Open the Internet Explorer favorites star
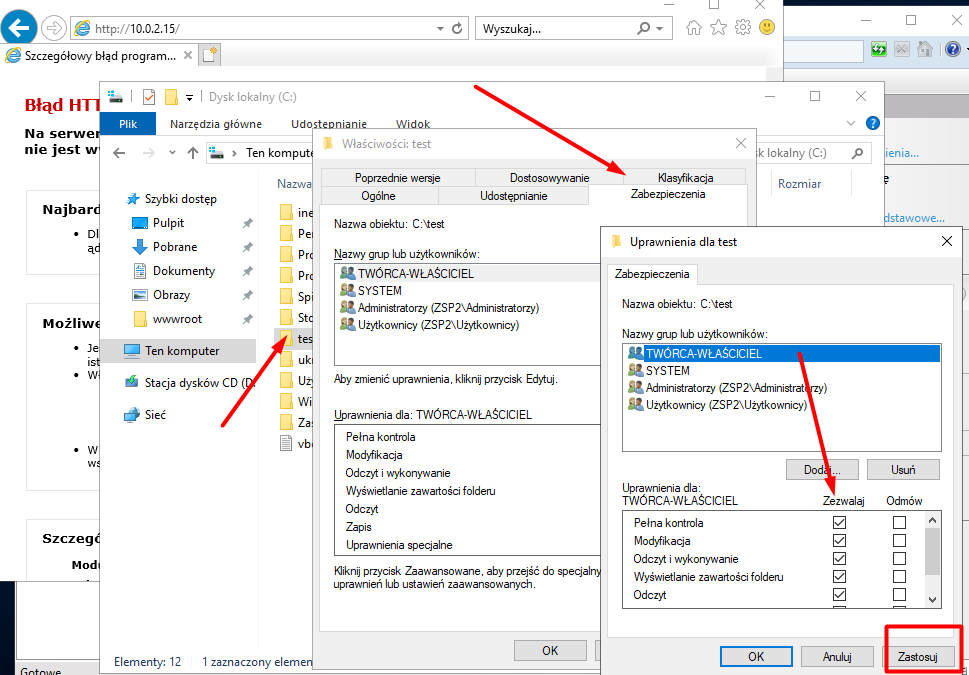The width and height of the screenshot is (969, 675). (x=718, y=27)
